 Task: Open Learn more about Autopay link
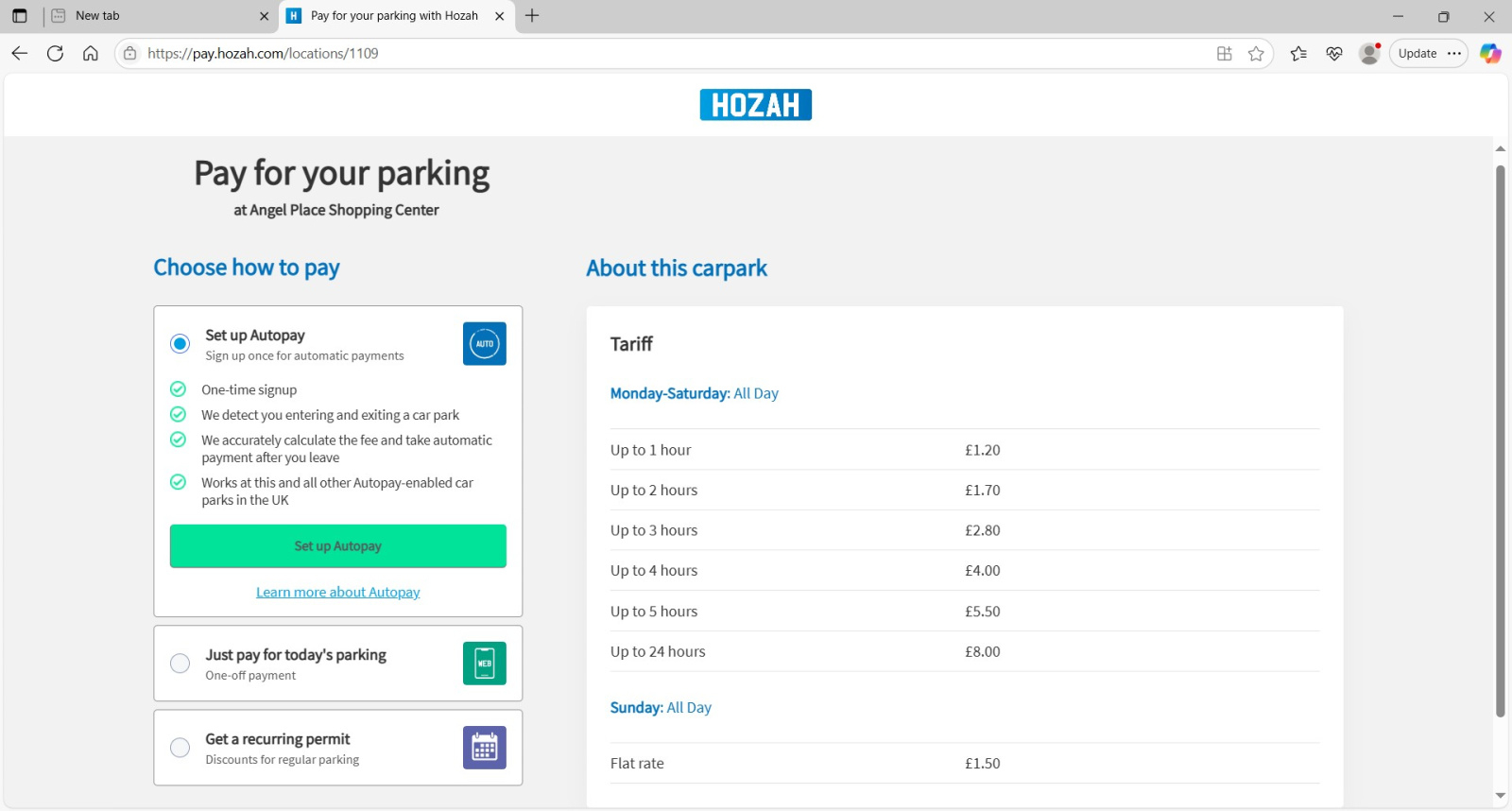[x=338, y=593]
